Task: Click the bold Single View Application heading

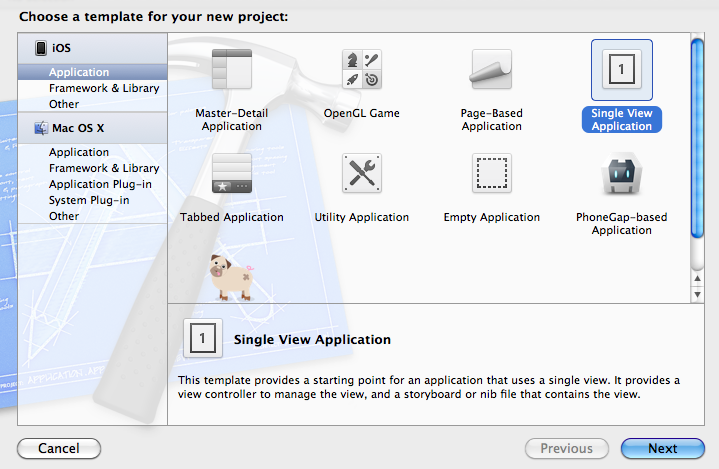Action: click(312, 340)
